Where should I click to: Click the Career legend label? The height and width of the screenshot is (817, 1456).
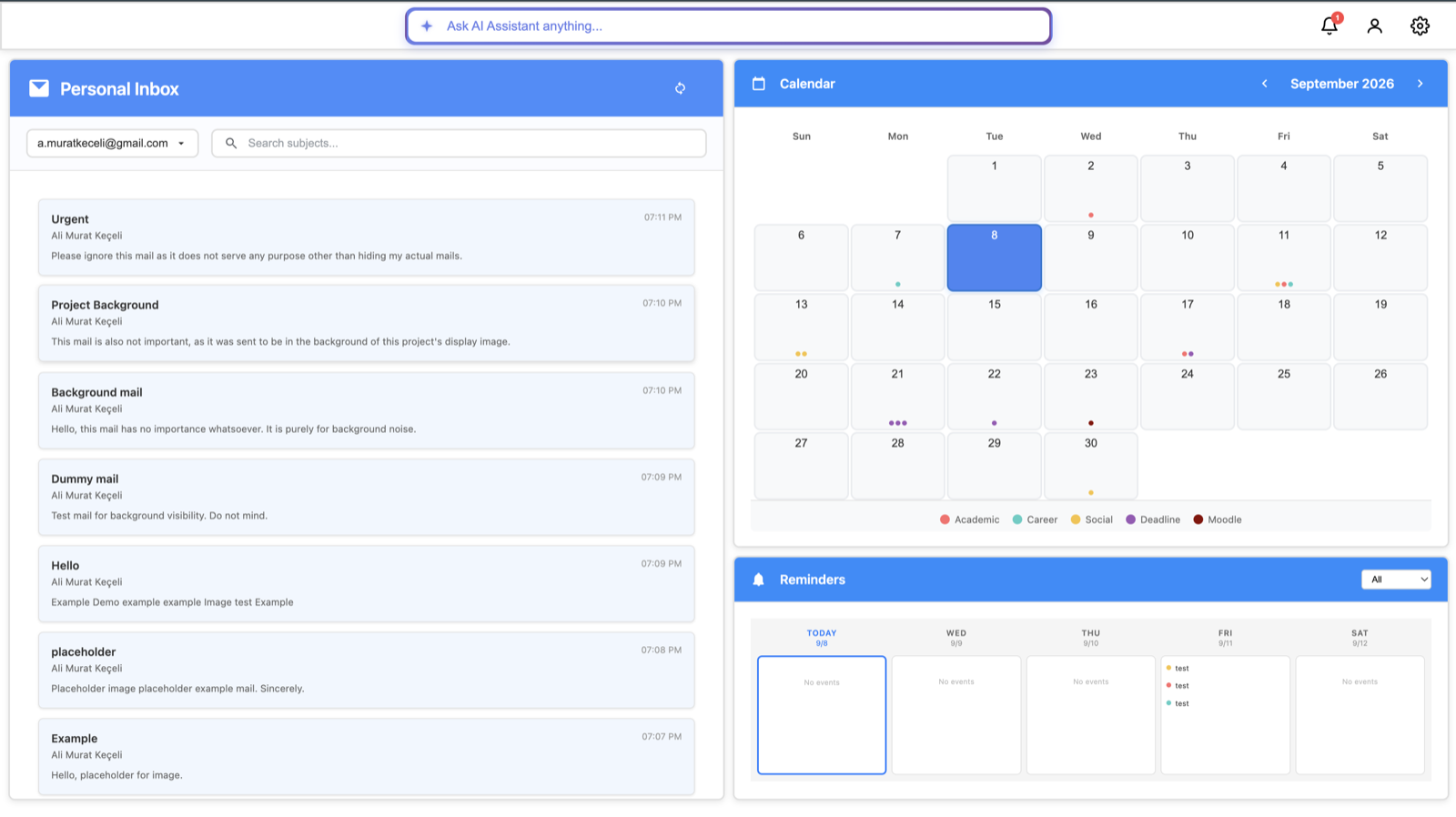coord(1042,519)
